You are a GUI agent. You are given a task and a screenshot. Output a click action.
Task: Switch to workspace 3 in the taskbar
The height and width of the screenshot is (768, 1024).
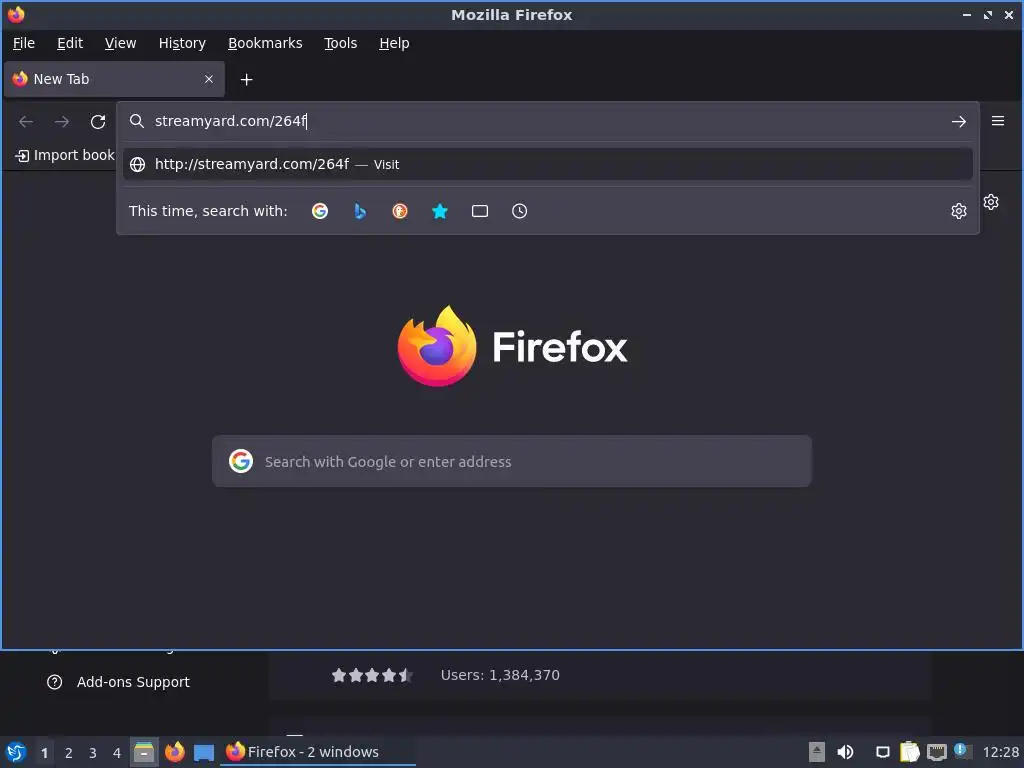point(93,753)
